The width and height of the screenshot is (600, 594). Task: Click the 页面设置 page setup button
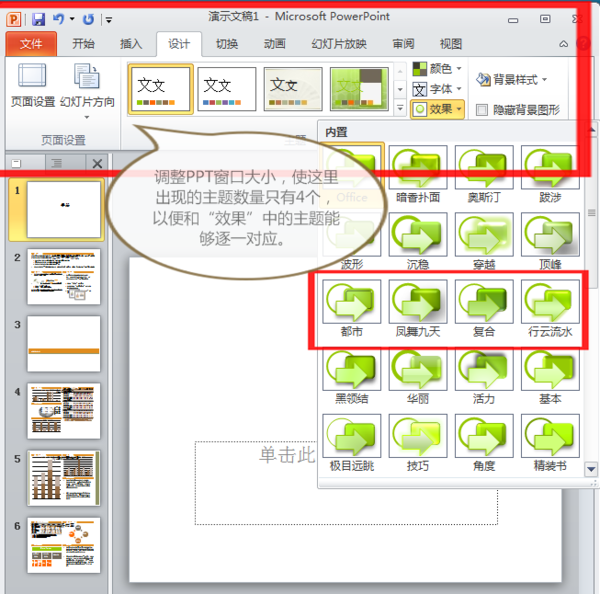click(33, 85)
